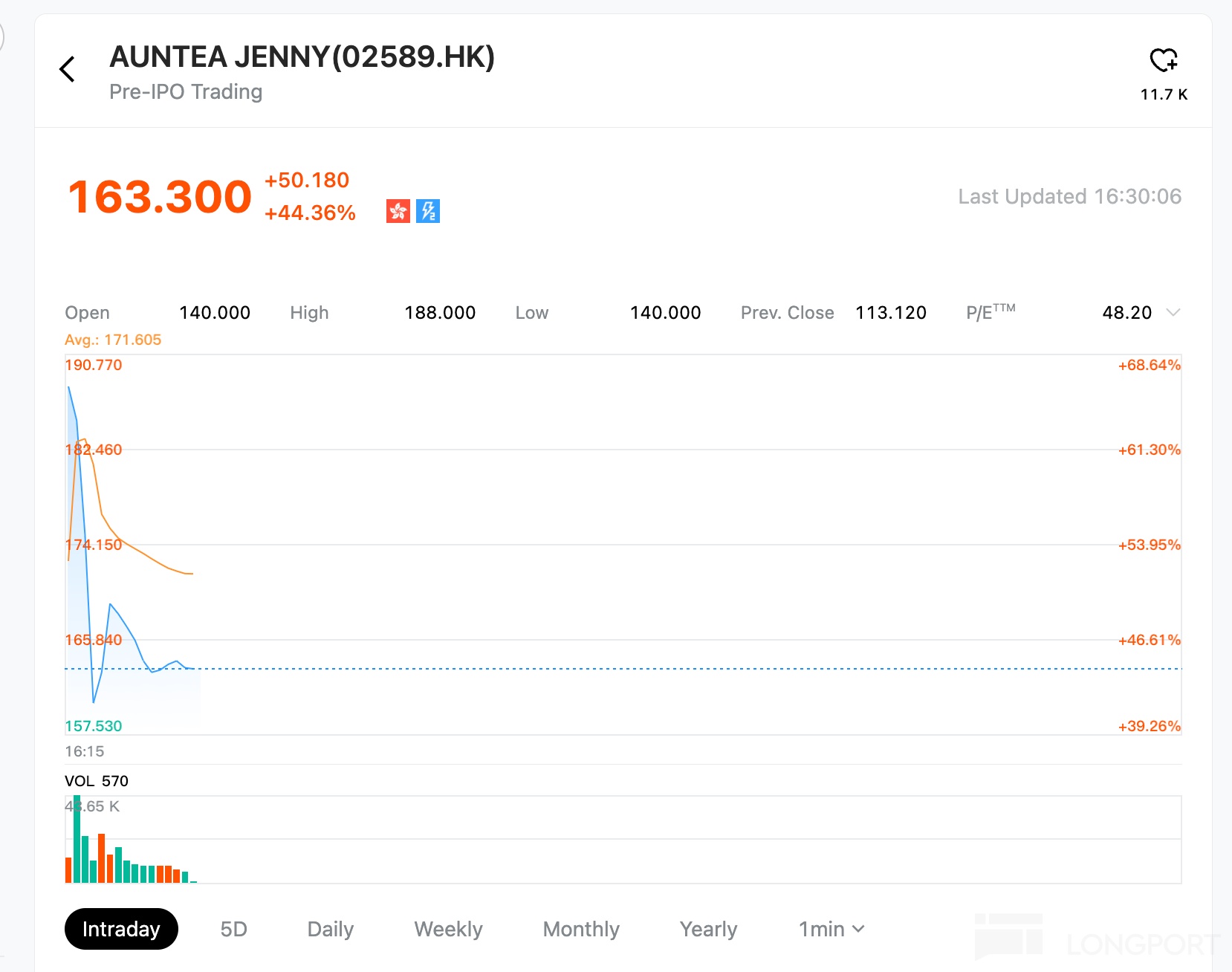The height and width of the screenshot is (972, 1232).
Task: Click the Pre-IPO Trading label
Action: point(186,91)
